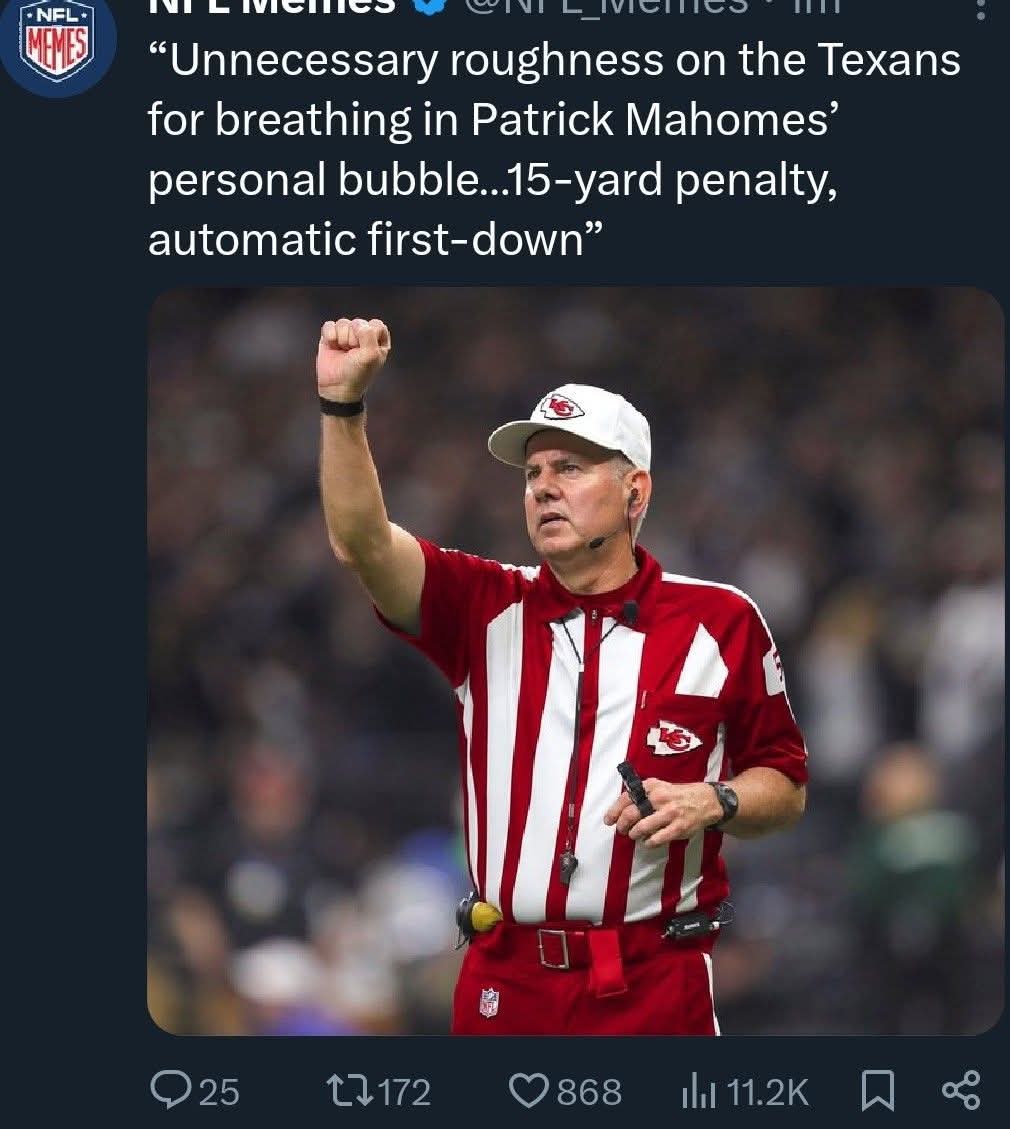Click the 172 retweets count
The height and width of the screenshot is (1129, 1010).
coord(405,1092)
